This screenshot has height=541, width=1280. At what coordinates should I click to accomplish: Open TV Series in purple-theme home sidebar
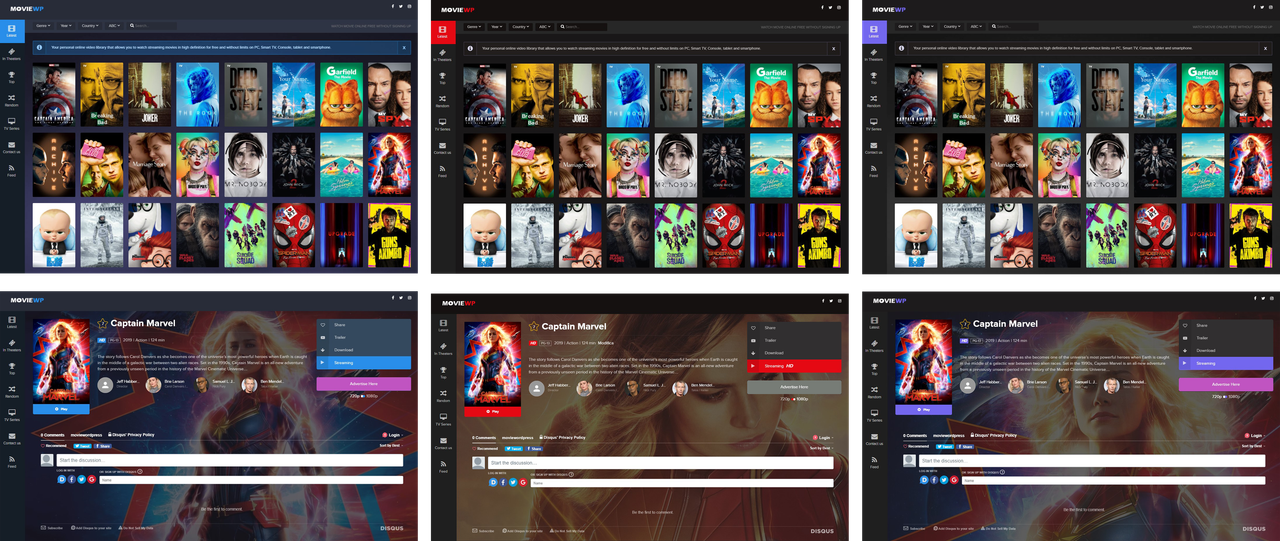point(874,124)
